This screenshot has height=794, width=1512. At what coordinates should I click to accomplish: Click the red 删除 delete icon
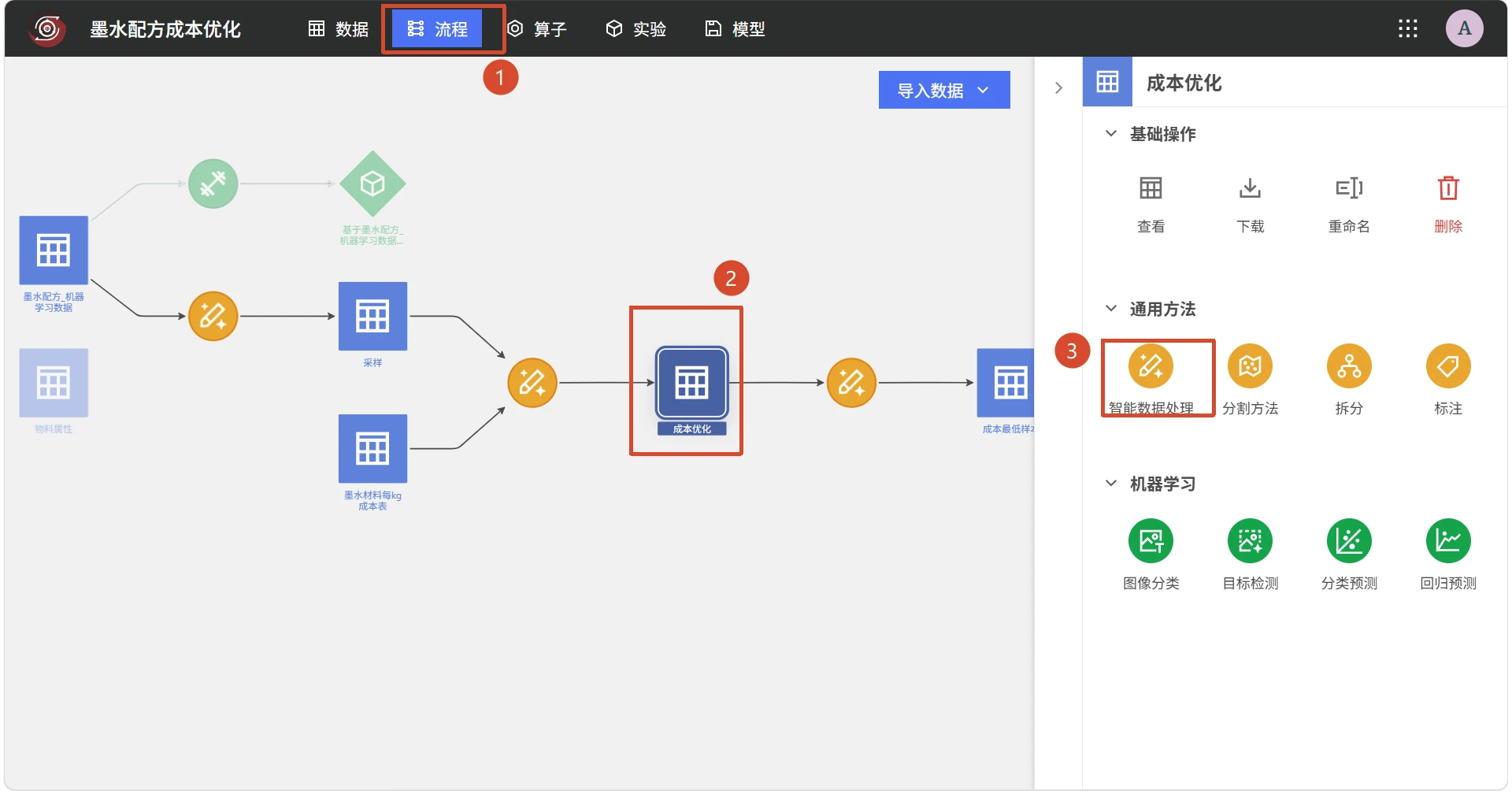tap(1448, 188)
